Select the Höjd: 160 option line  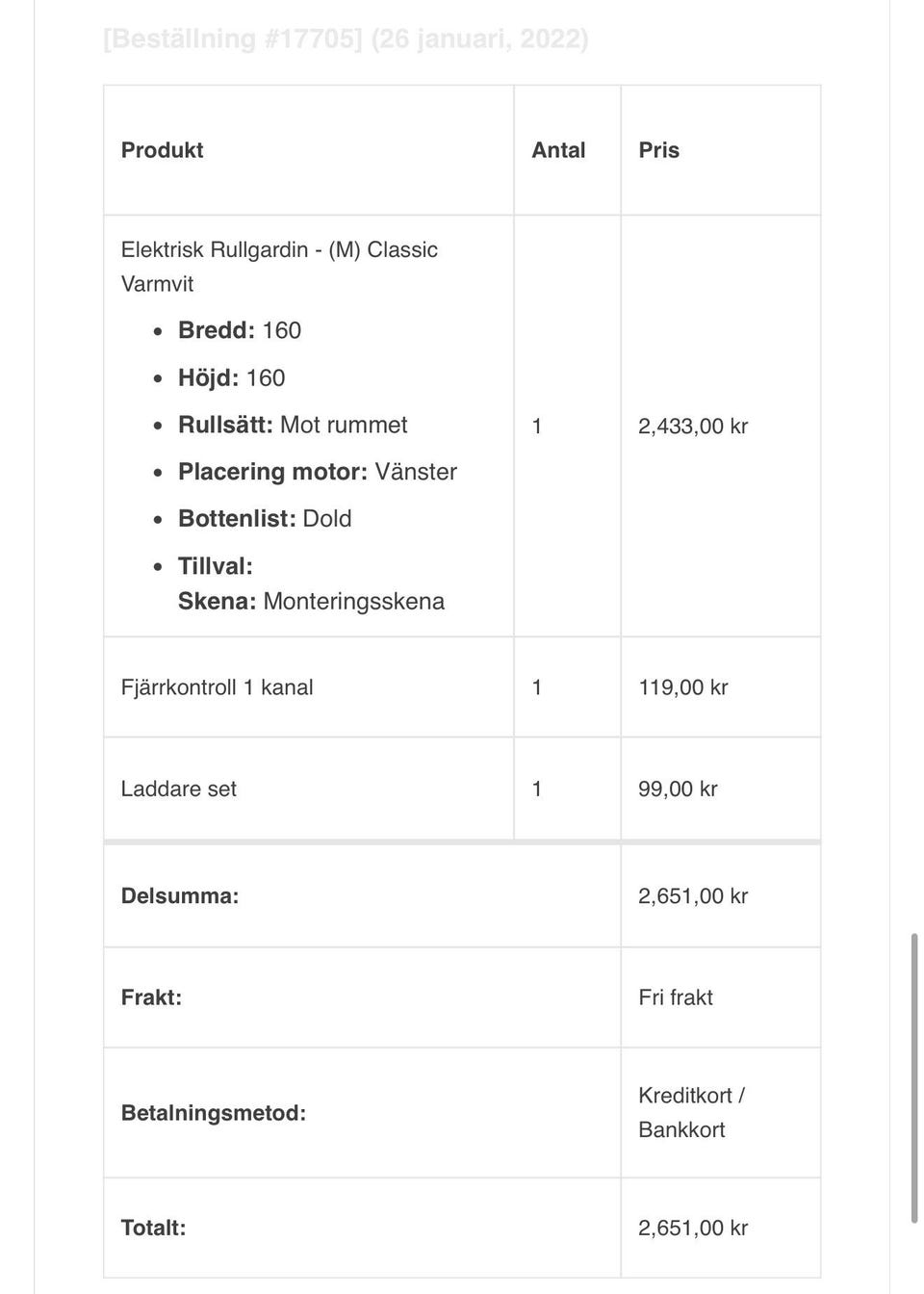[x=231, y=377]
